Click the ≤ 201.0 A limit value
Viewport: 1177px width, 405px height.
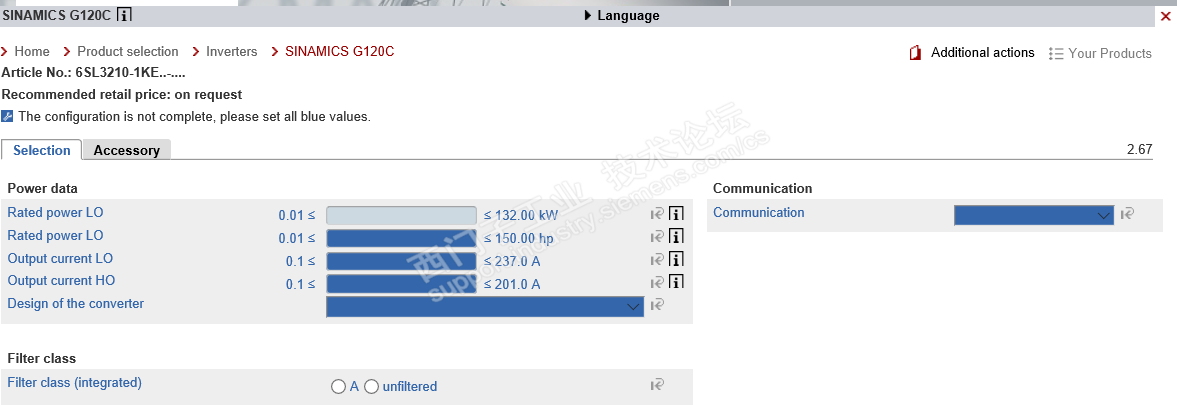(x=512, y=284)
